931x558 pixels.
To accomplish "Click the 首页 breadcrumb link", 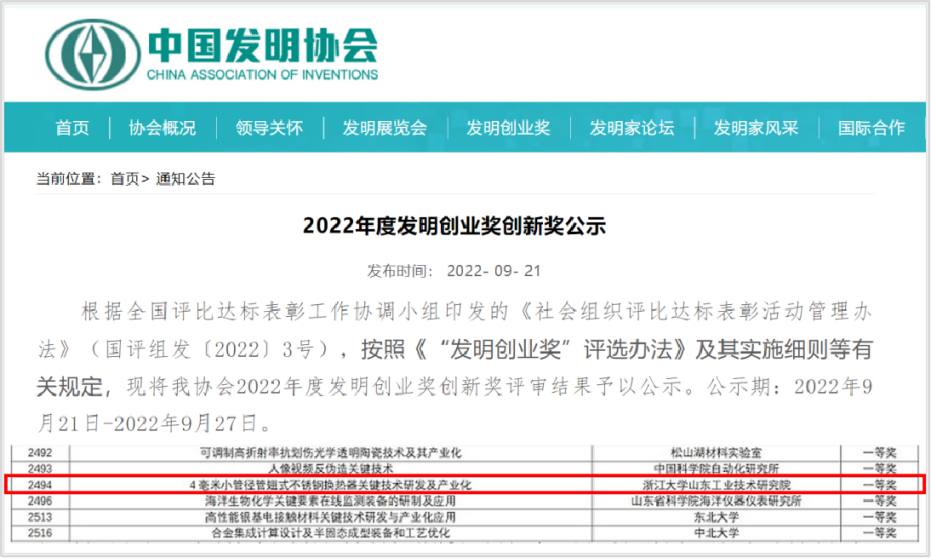I will (x=124, y=179).
